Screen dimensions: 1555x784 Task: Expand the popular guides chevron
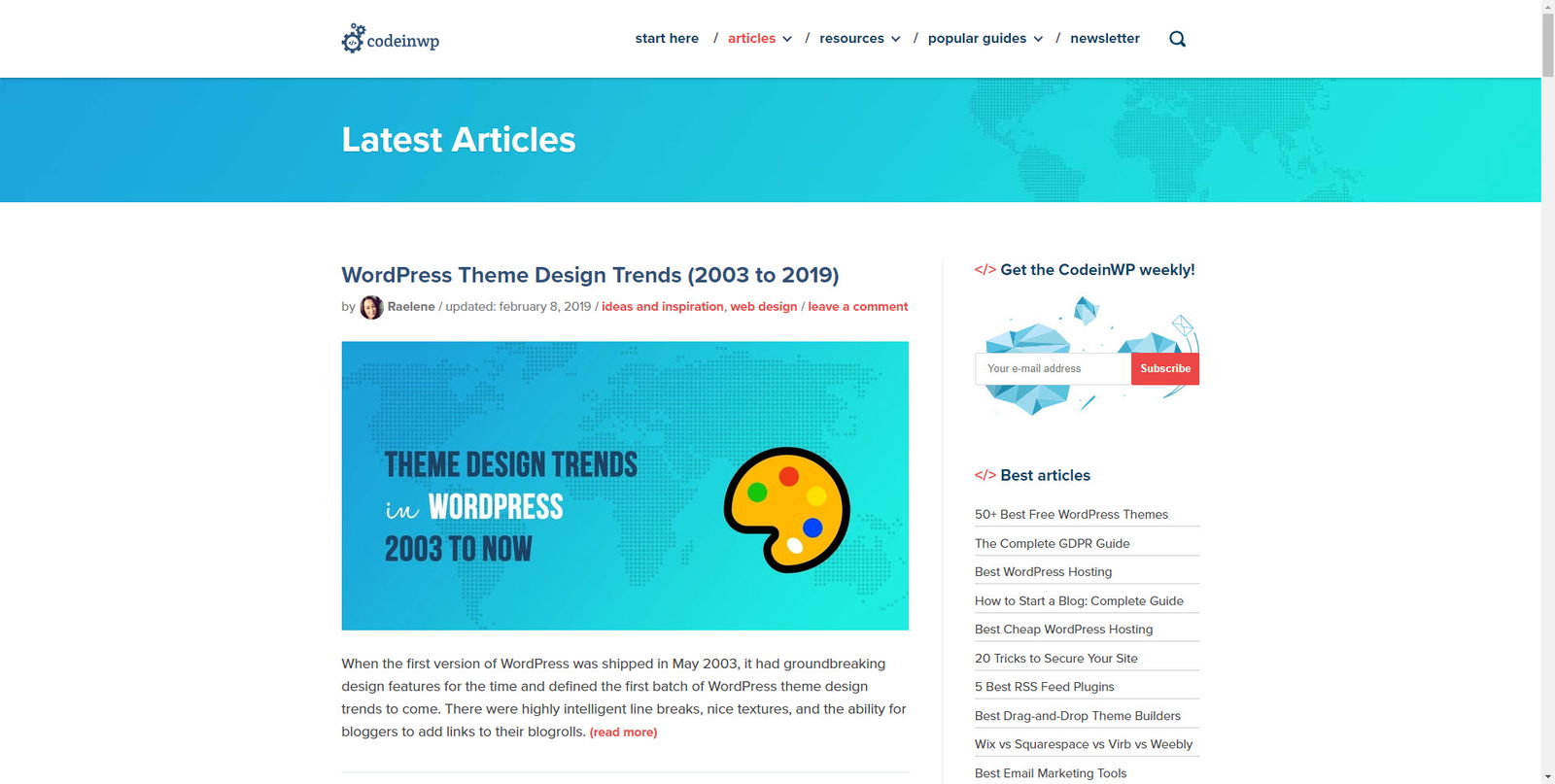click(1038, 39)
